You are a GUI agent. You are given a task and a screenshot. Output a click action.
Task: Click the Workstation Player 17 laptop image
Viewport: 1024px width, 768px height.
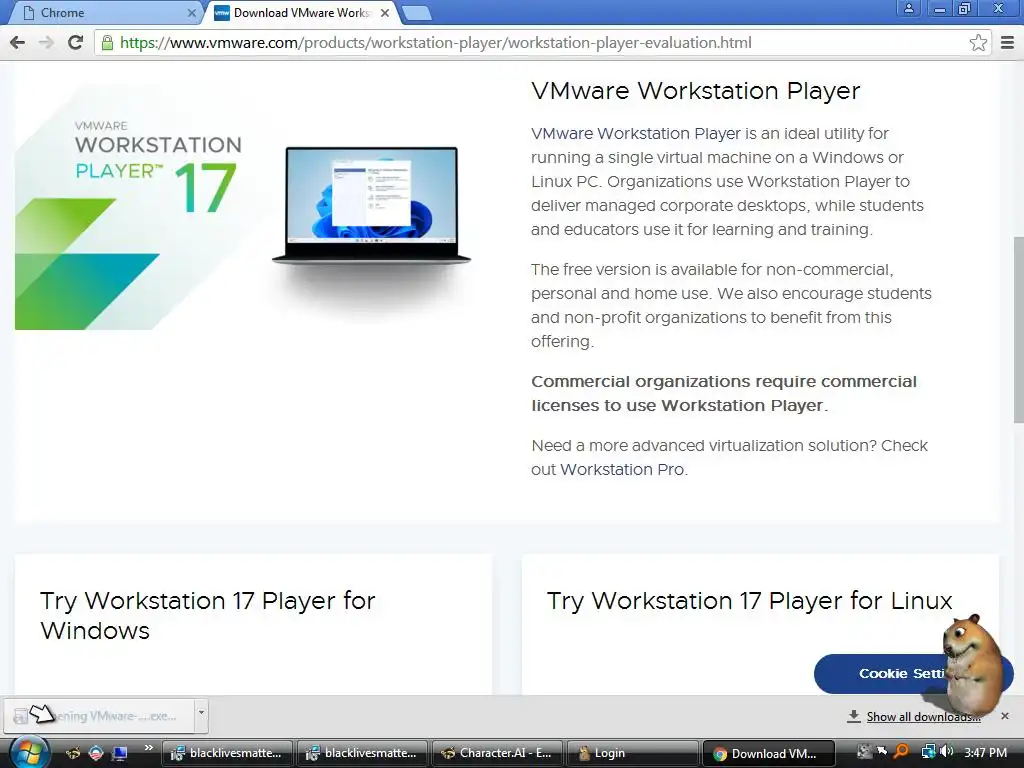(371, 204)
